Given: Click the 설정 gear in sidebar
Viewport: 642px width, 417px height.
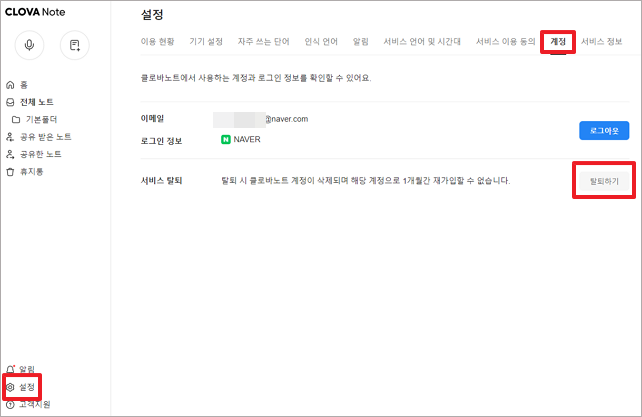Looking at the screenshot, I should coord(25,387).
